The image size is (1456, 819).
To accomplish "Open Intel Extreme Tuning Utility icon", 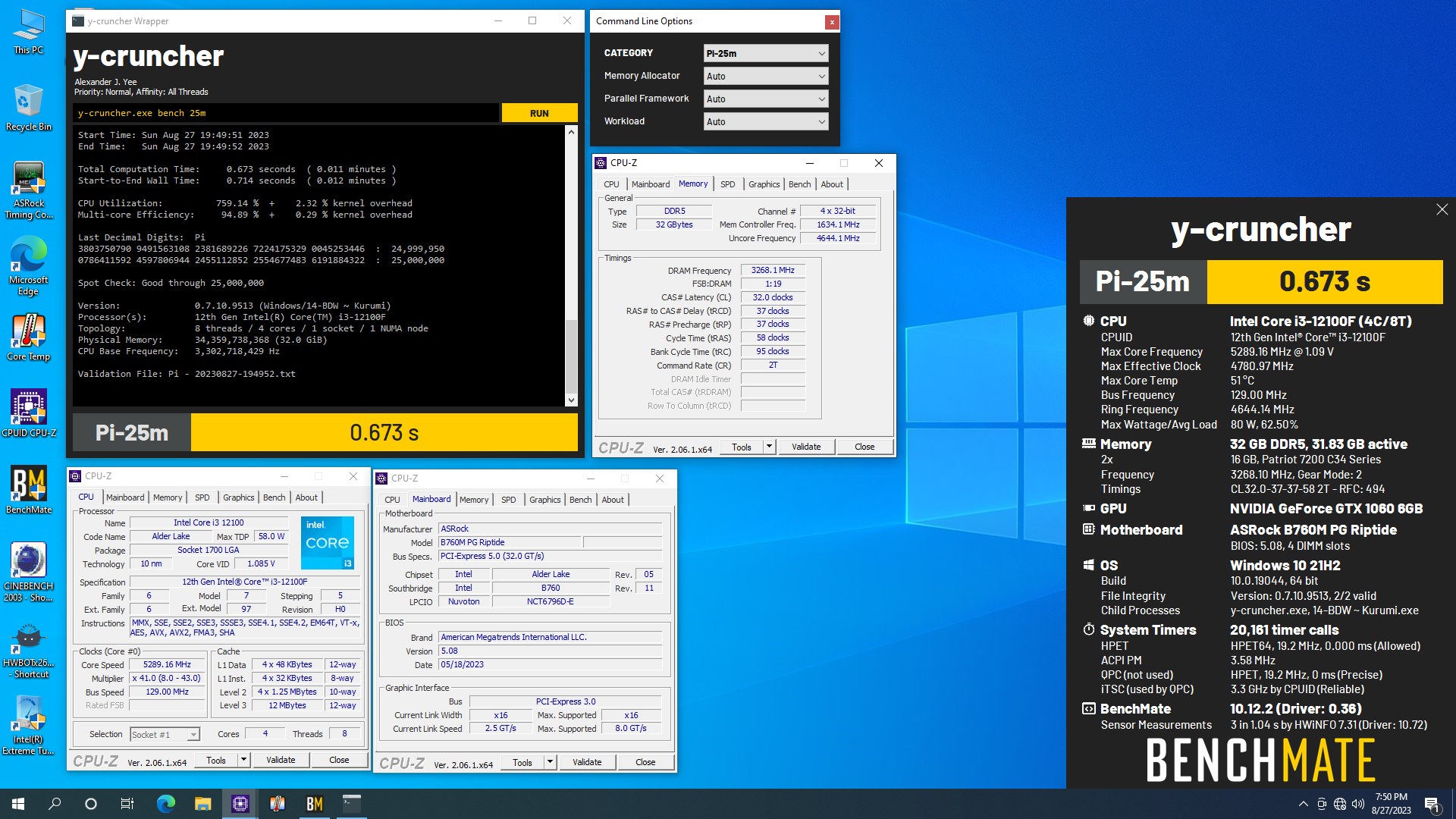I will tap(29, 726).
